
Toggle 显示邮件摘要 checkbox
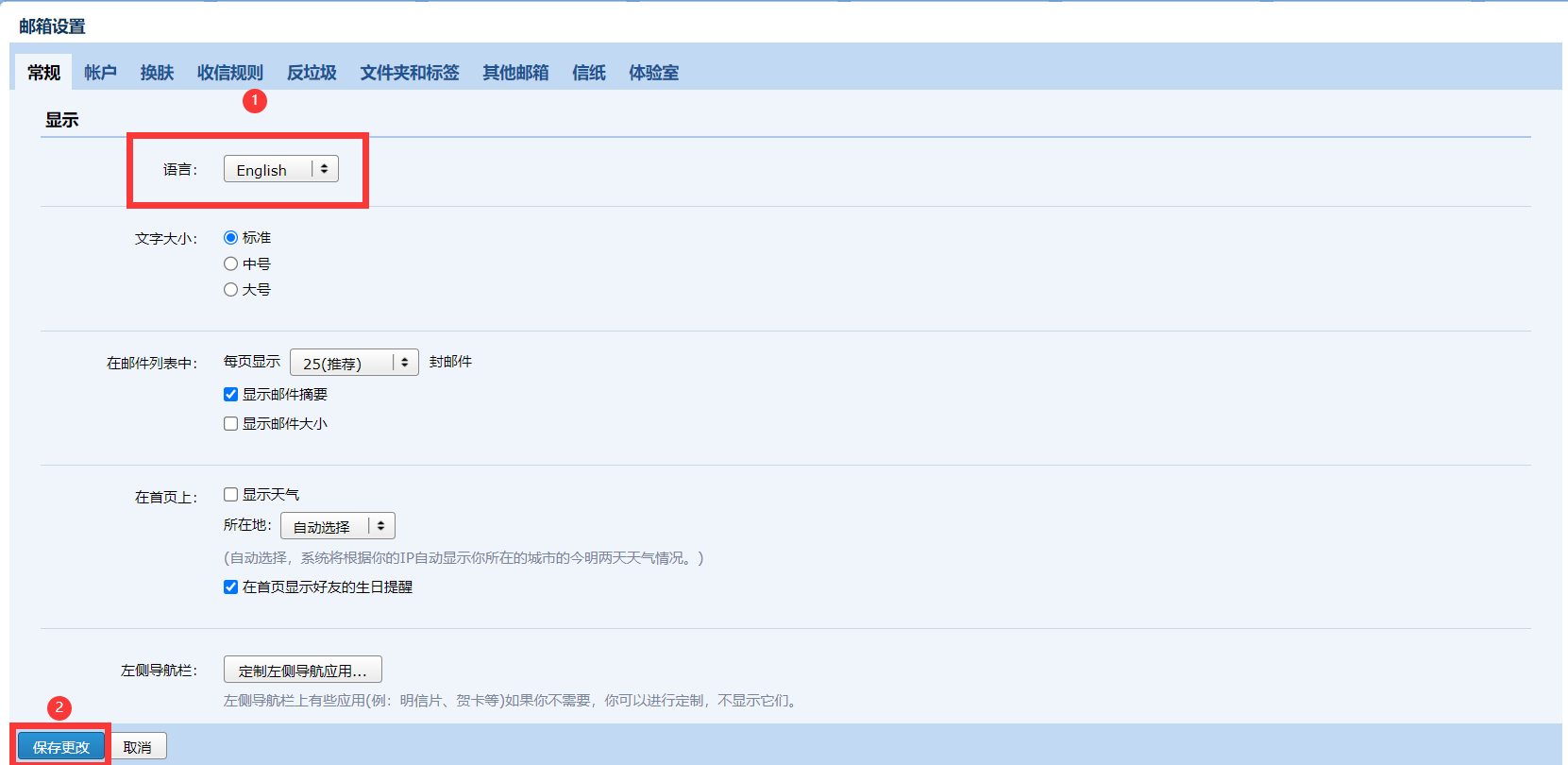tap(230, 395)
